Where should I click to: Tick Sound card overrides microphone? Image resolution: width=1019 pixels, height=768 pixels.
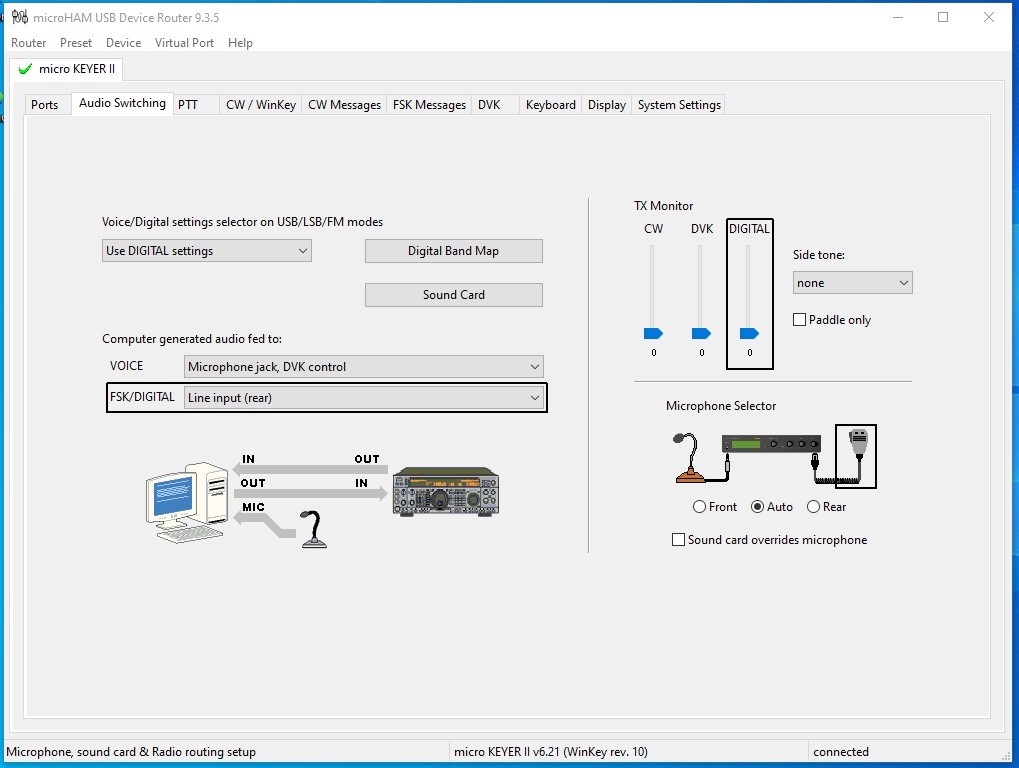point(678,540)
